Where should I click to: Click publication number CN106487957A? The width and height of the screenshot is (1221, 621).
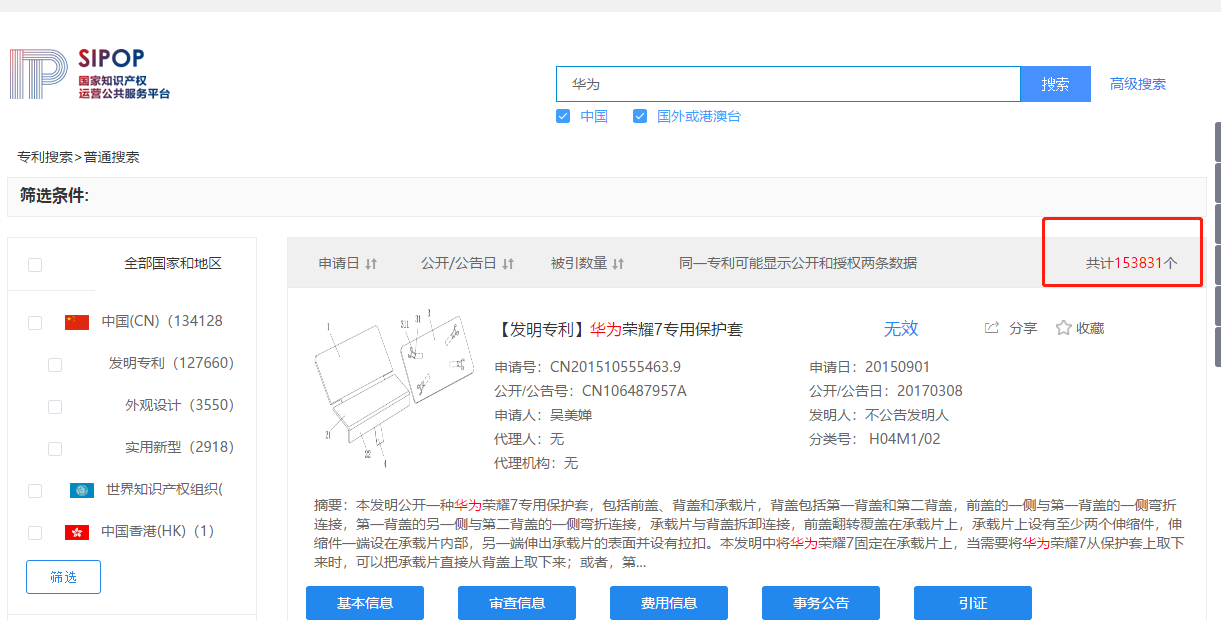634,391
